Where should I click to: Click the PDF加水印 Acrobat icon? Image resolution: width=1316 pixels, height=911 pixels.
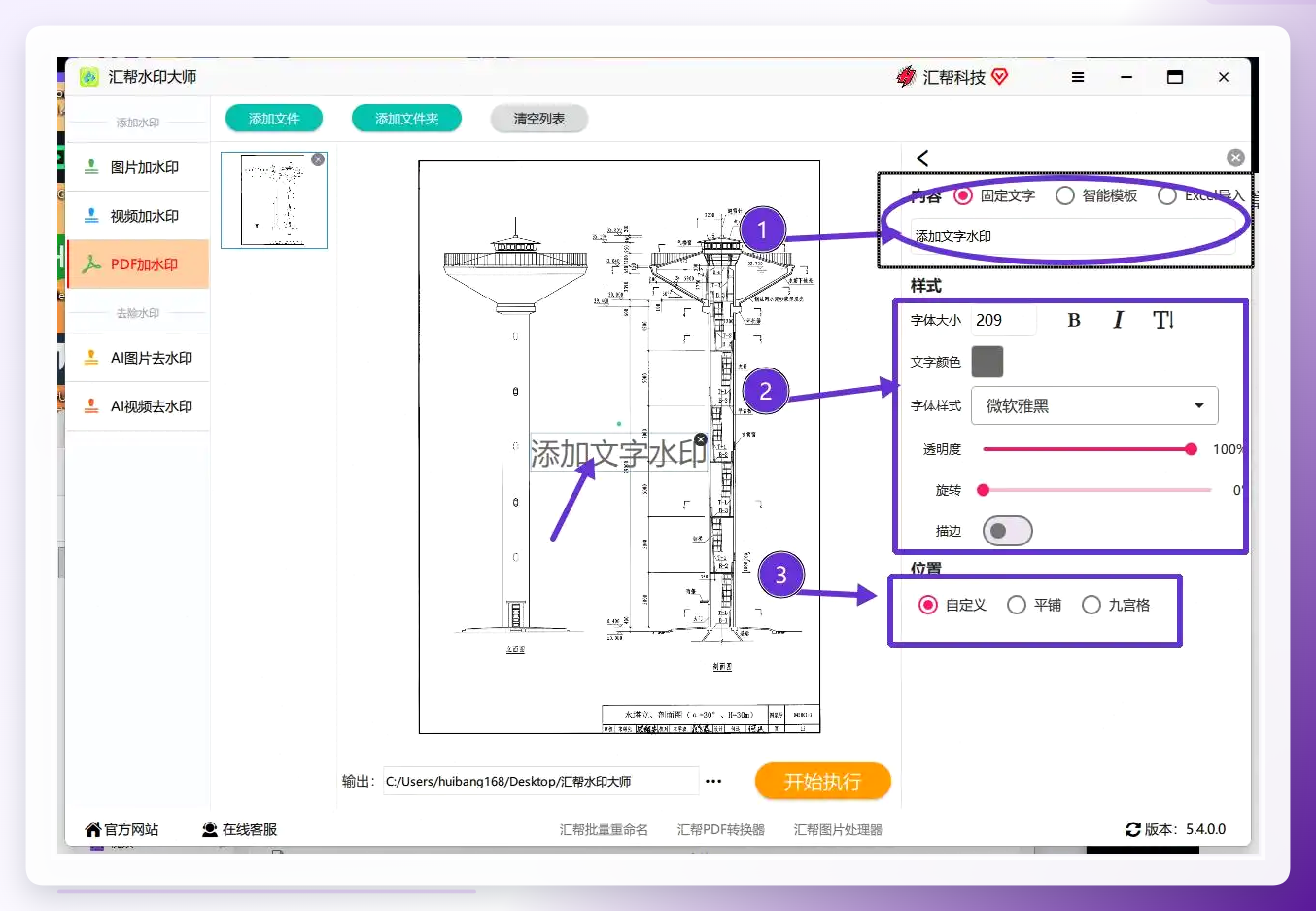click(91, 264)
